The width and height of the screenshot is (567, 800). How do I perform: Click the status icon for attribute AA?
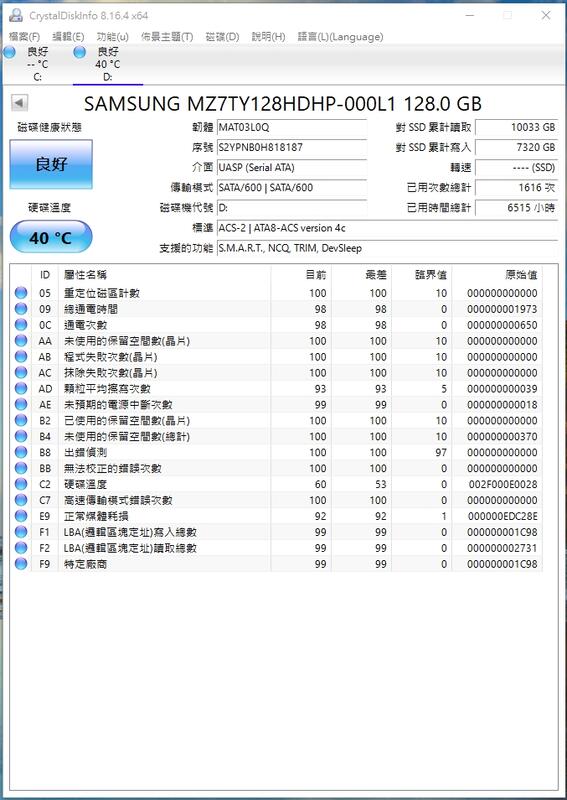pyautogui.click(x=21, y=340)
